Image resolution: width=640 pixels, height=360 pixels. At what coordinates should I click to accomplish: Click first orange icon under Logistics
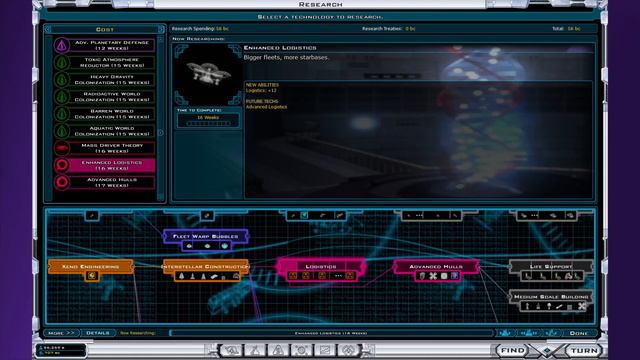[293, 276]
